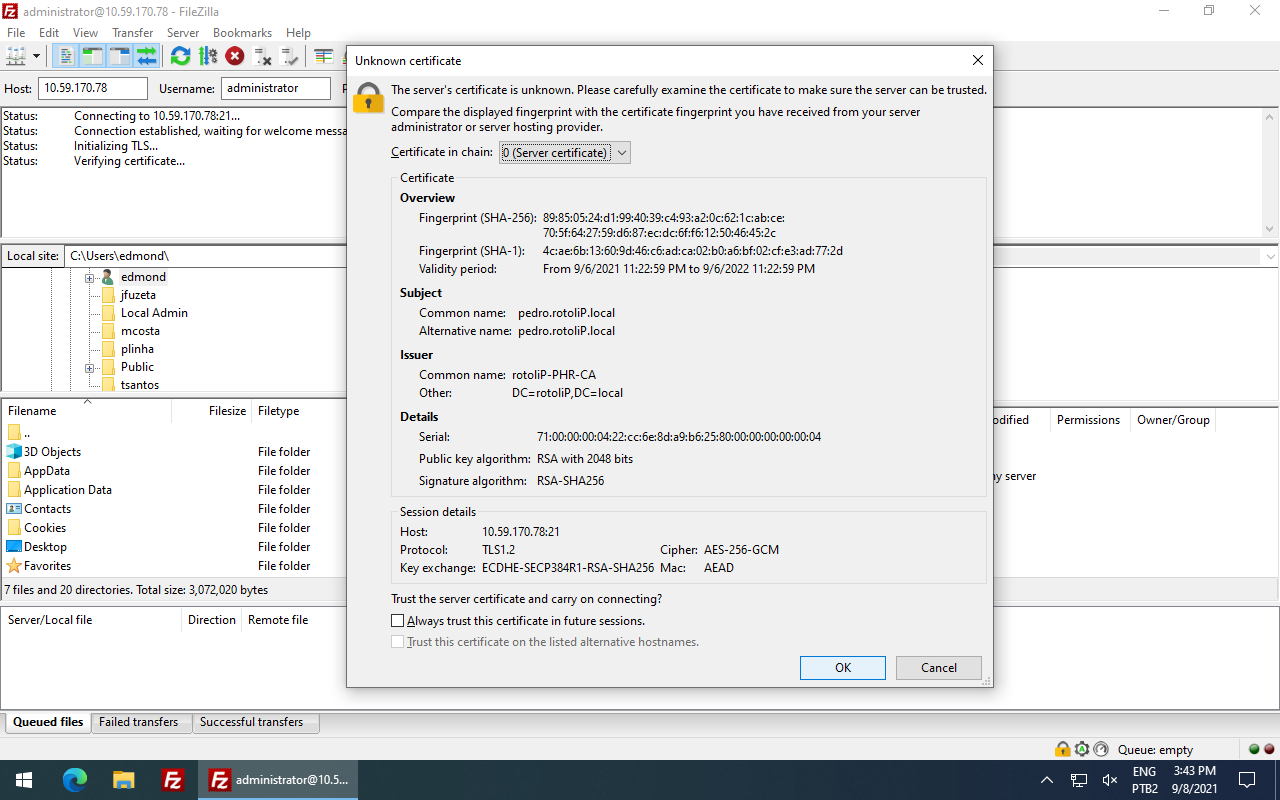Toggle the local directory tree view
The height and width of the screenshot is (800, 1280).
tap(91, 56)
